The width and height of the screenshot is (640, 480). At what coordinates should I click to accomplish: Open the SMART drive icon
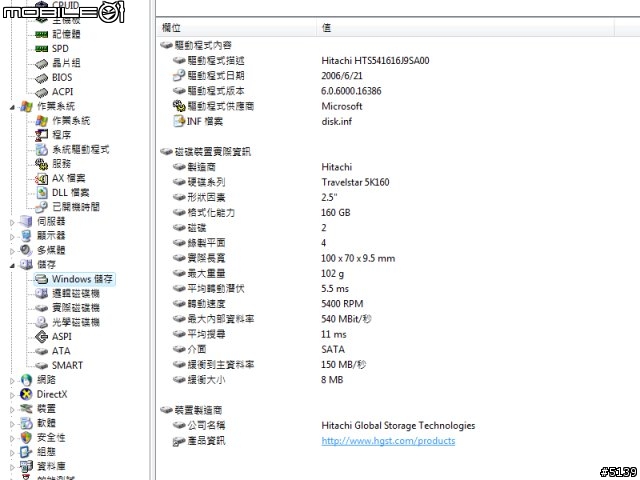coord(42,366)
